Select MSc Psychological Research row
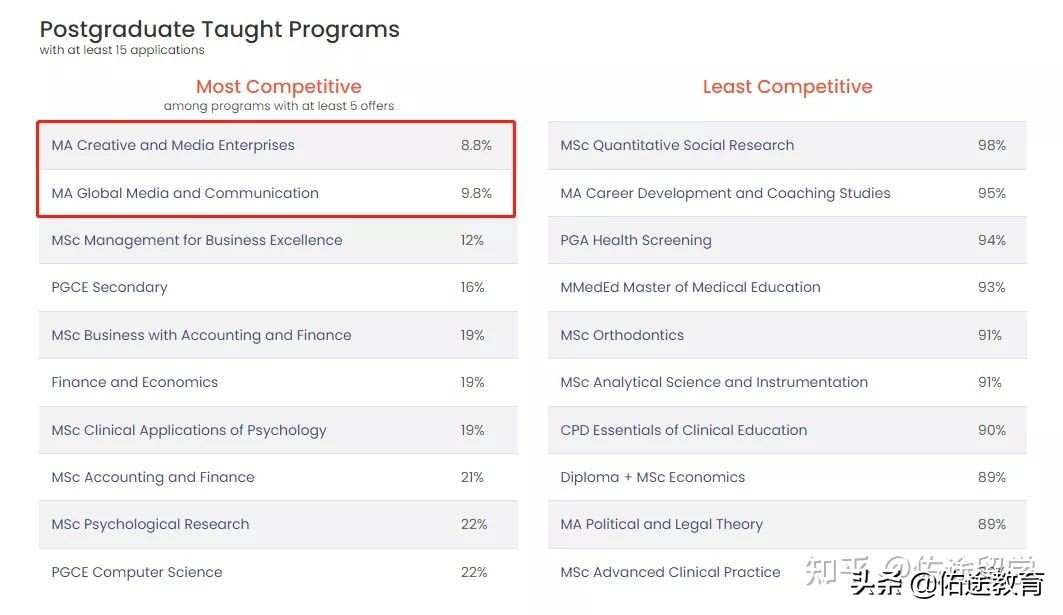This screenshot has width=1063, height=615. point(150,524)
